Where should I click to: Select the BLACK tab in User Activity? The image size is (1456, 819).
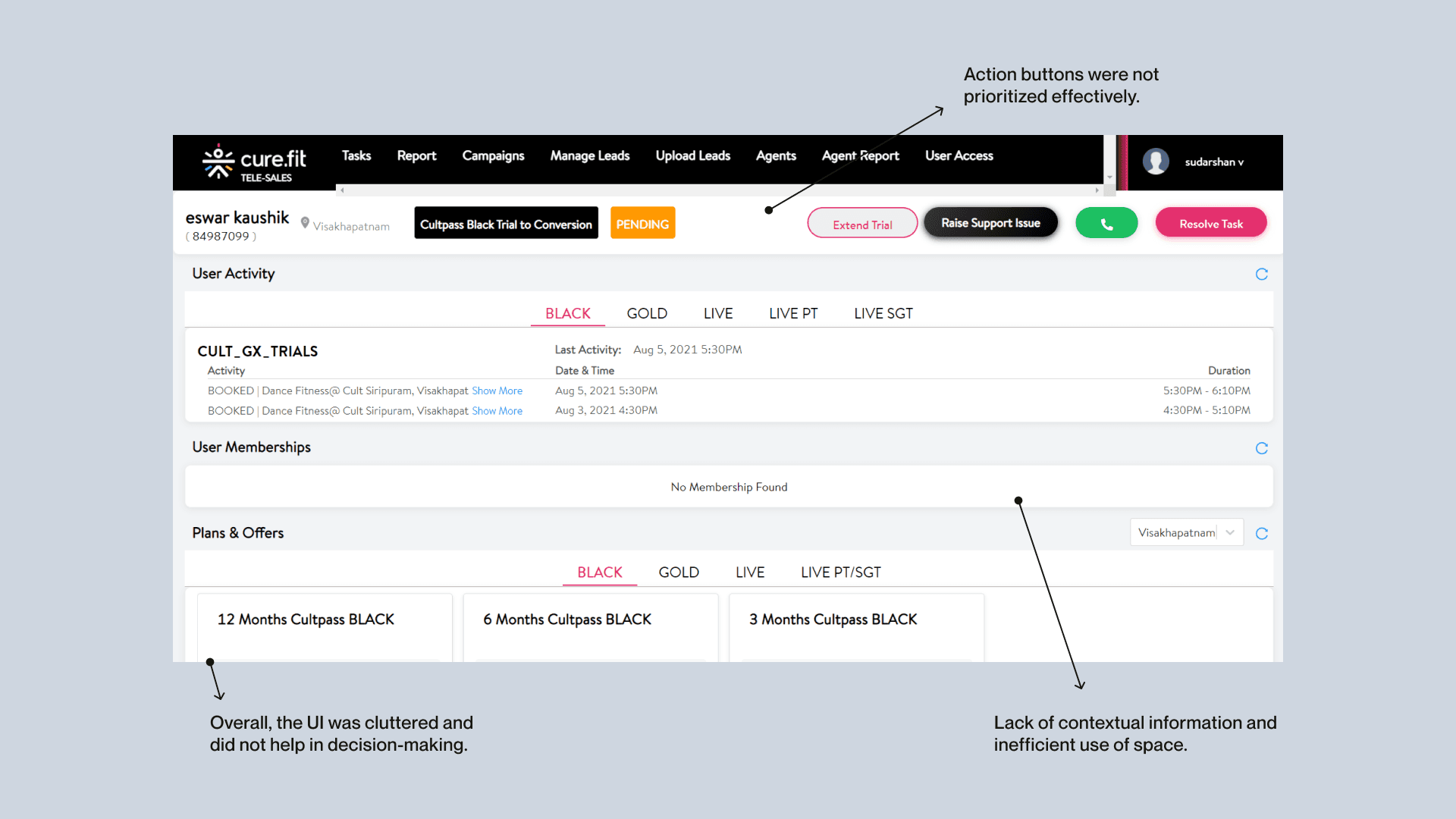(568, 313)
